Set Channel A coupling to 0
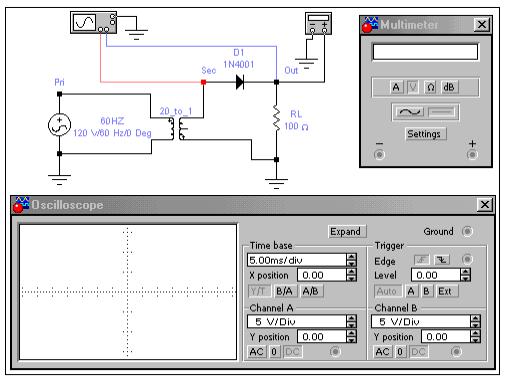 tap(274, 352)
